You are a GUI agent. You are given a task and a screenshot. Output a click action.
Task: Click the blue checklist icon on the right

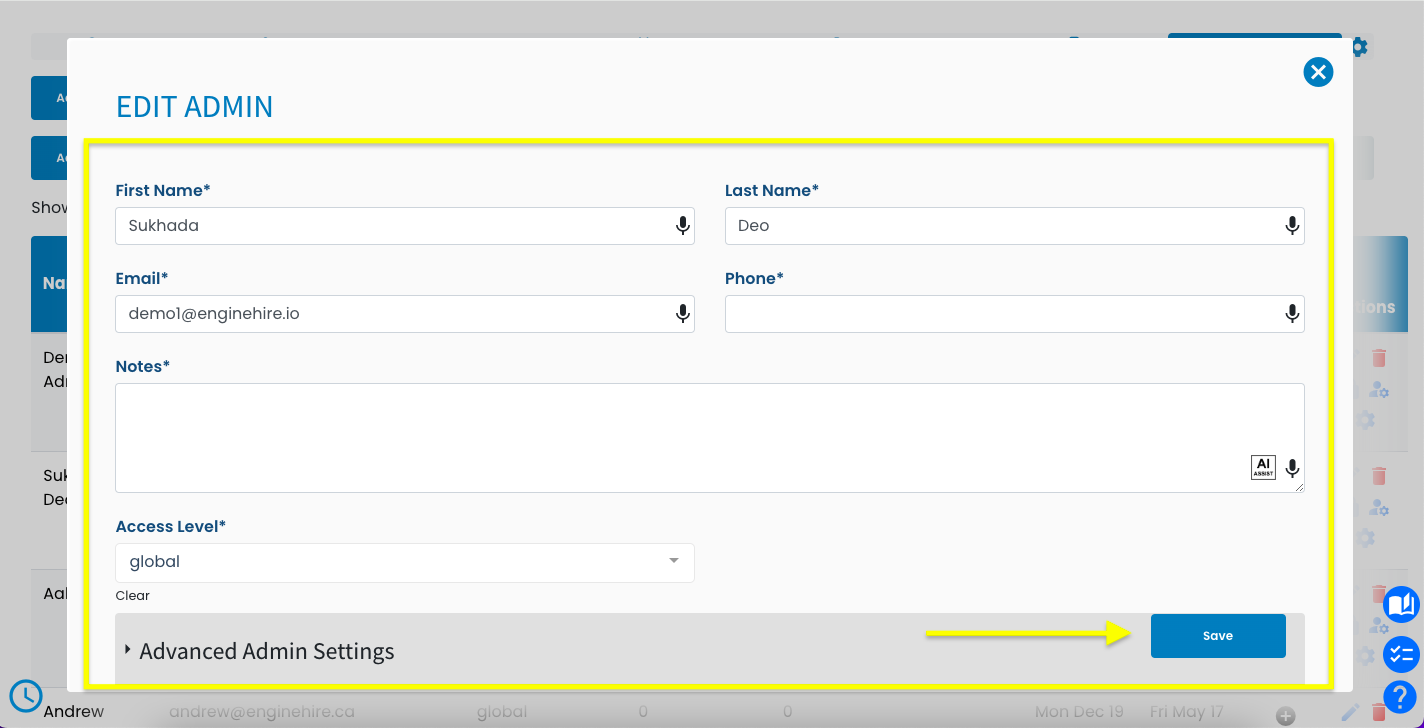click(1401, 655)
